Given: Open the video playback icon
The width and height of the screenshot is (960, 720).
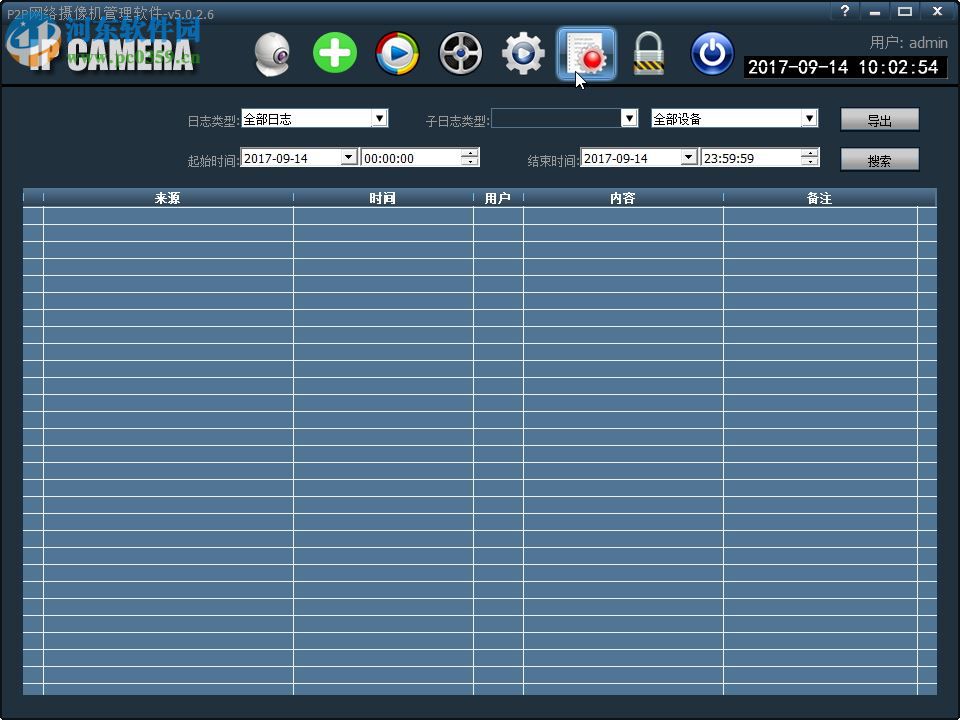Looking at the screenshot, I should (397, 54).
